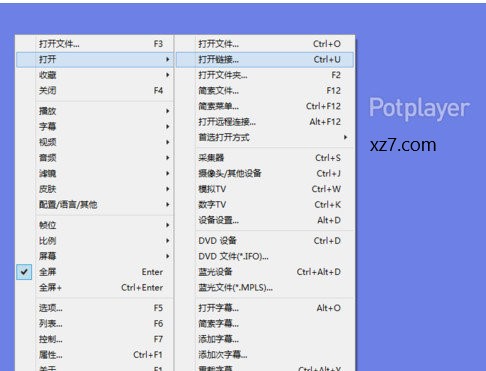Viewport: 486px width, 371px height.
Task: Select 采集器 (Ctrl+S)
Action: coord(265,158)
